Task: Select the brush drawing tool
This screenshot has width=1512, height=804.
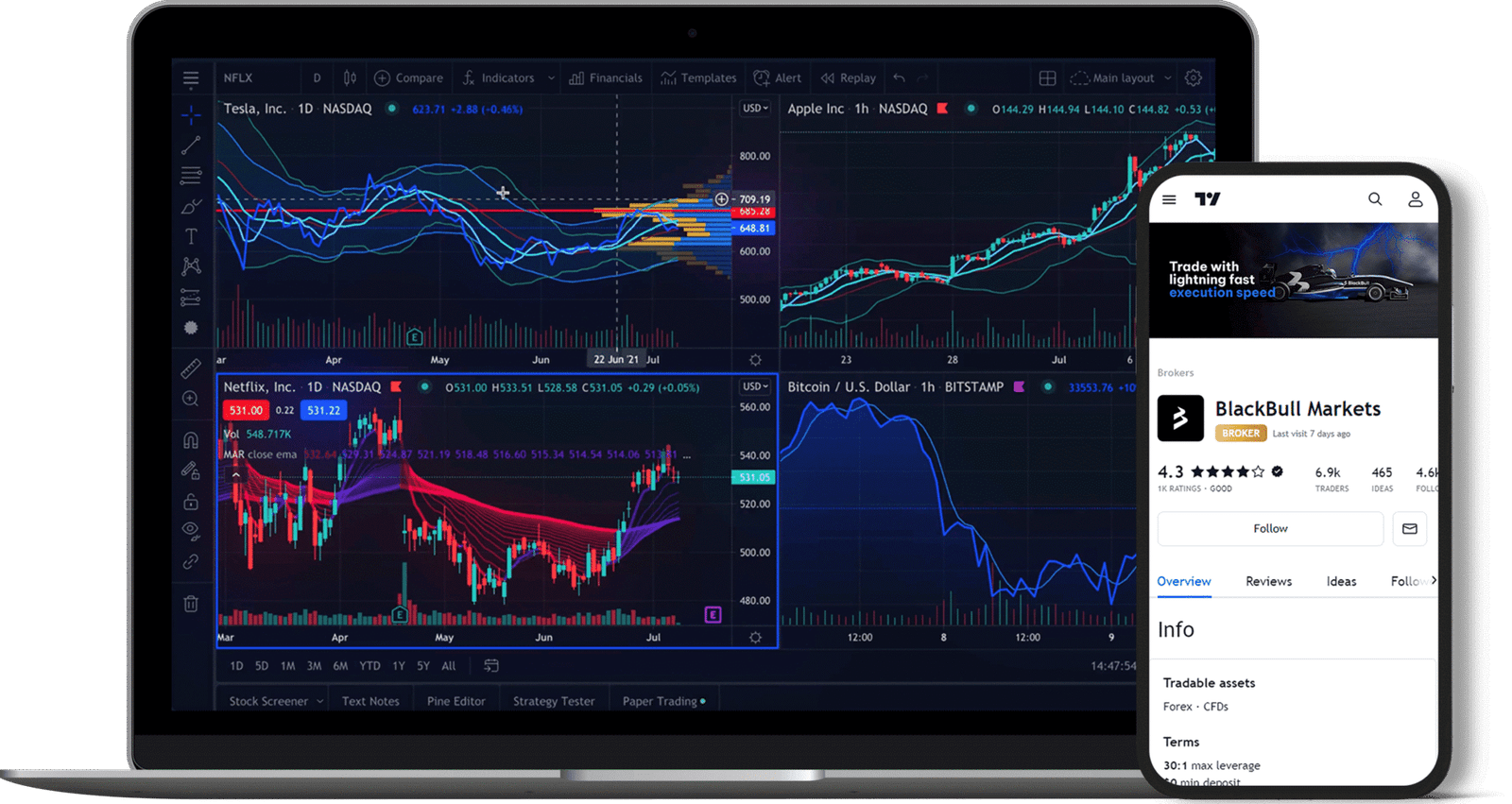Action: pyautogui.click(x=191, y=206)
